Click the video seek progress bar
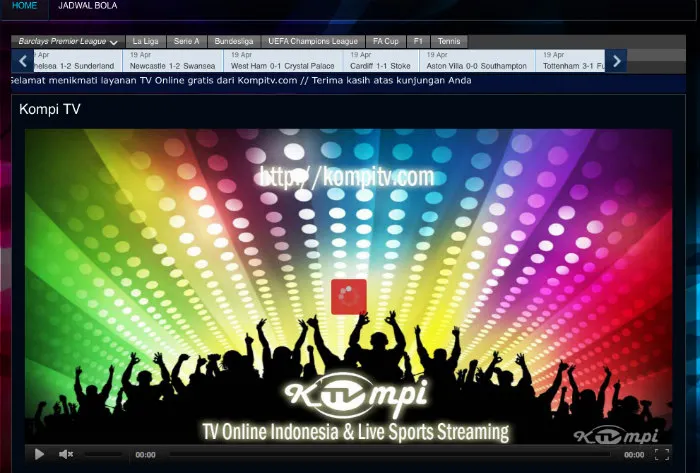 [390, 454]
